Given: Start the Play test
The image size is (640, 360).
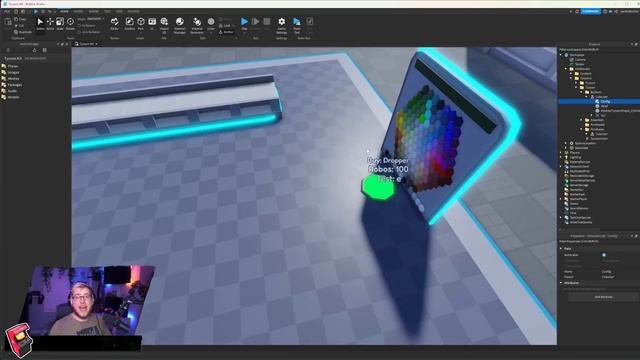Looking at the screenshot, I should (x=244, y=24).
